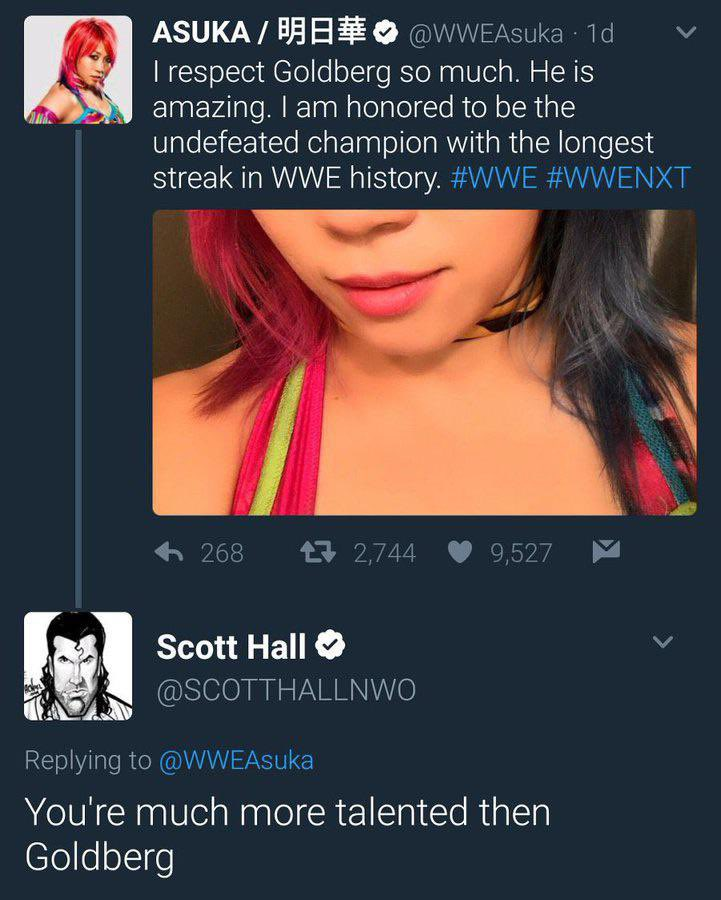Open Scott Hall's caricature avatar
Viewport: 721px width, 900px height.
click(78, 666)
